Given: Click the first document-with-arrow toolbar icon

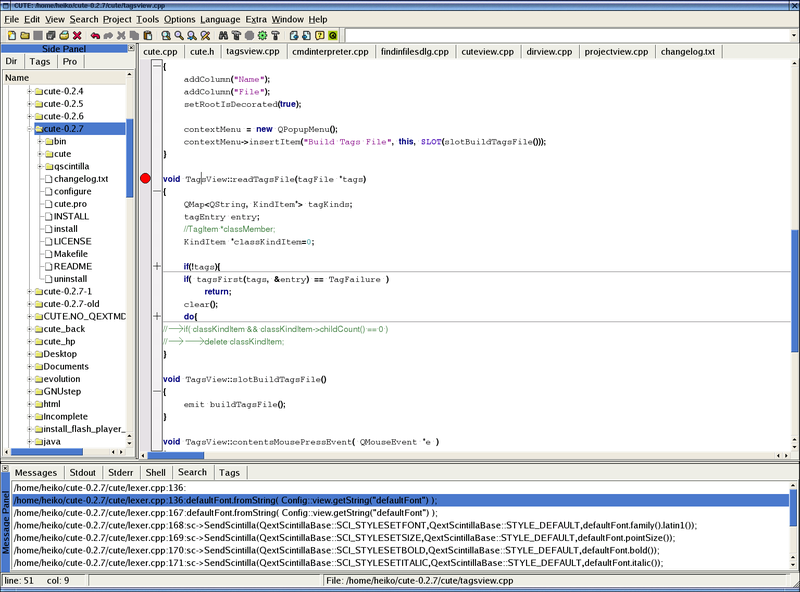Looking at the screenshot, I should (x=293, y=36).
